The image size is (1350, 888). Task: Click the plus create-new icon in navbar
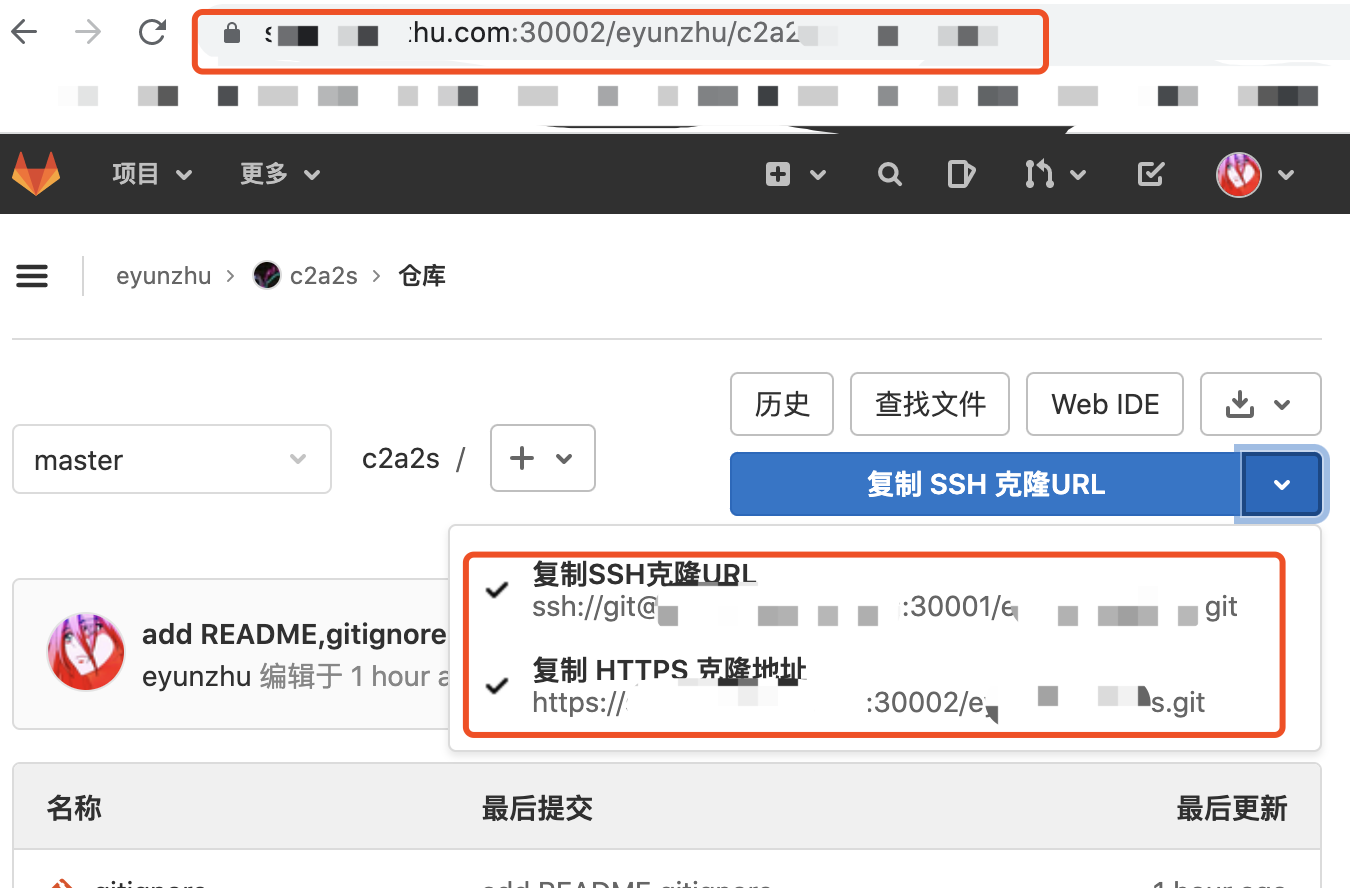tap(778, 175)
